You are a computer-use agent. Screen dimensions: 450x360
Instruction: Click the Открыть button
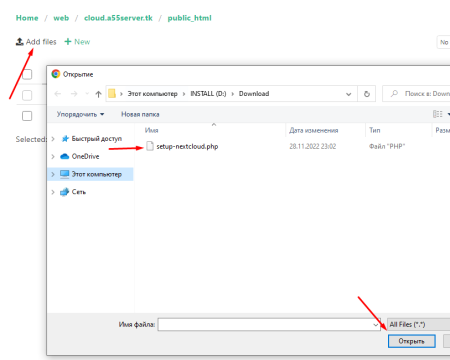point(412,341)
